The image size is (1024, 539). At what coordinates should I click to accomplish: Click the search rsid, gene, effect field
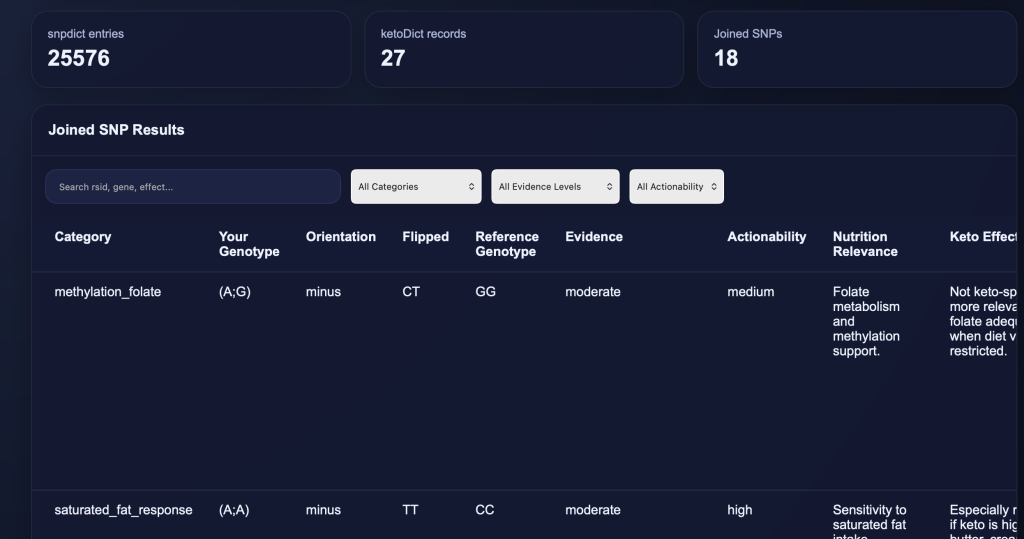pyautogui.click(x=192, y=187)
